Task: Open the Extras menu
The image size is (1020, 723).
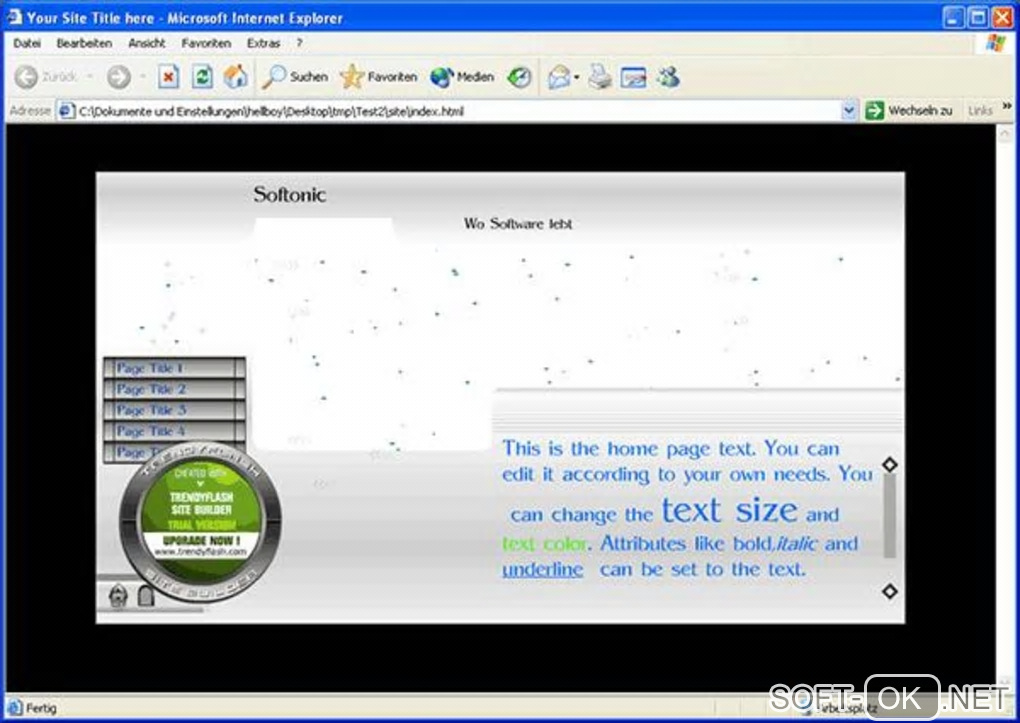Action: pyautogui.click(x=263, y=43)
